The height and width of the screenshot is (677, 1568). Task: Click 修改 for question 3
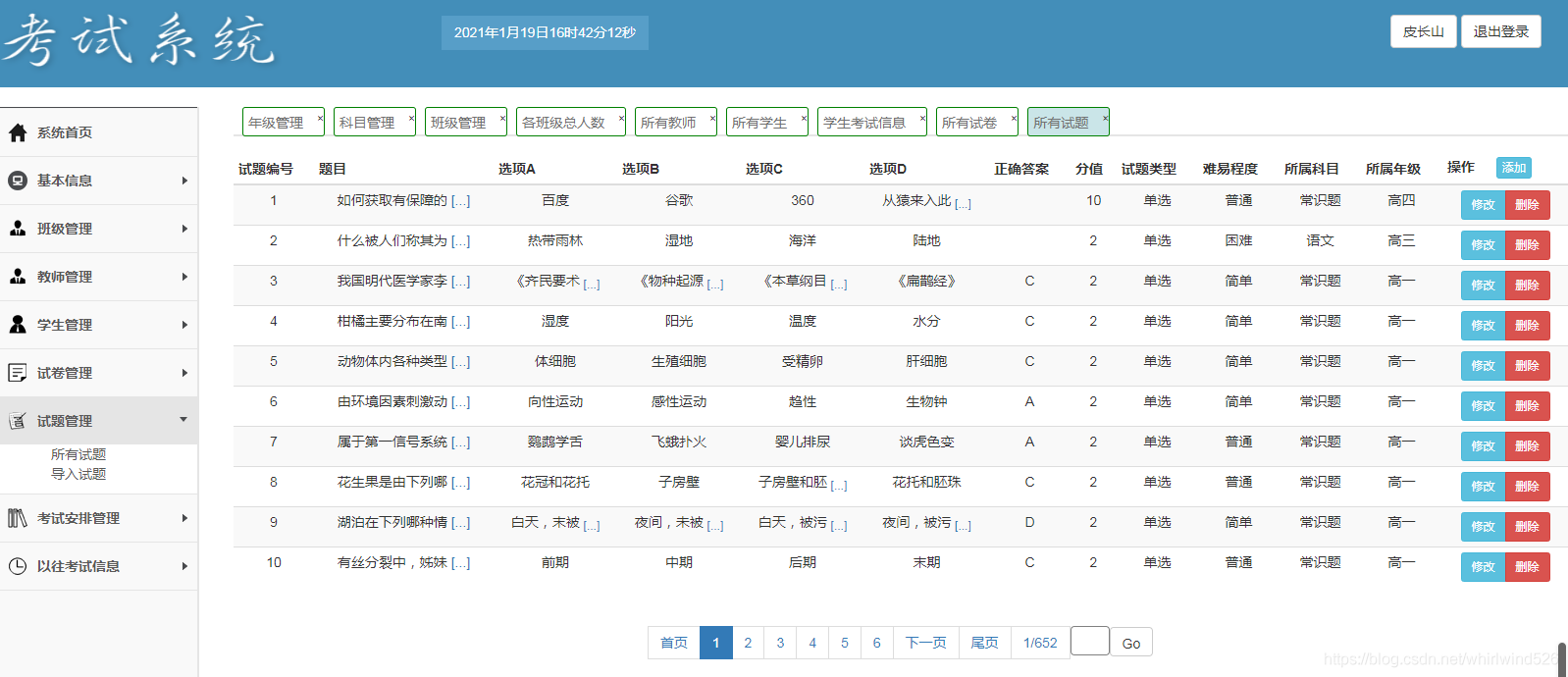click(x=1484, y=286)
